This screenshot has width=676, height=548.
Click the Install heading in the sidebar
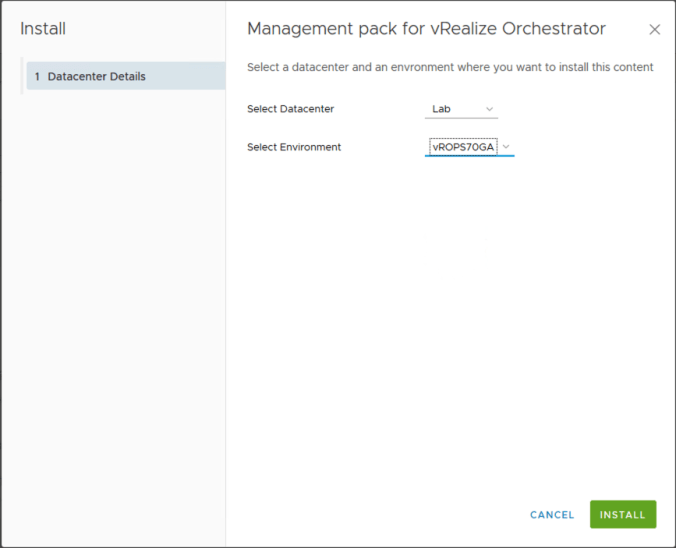43,29
